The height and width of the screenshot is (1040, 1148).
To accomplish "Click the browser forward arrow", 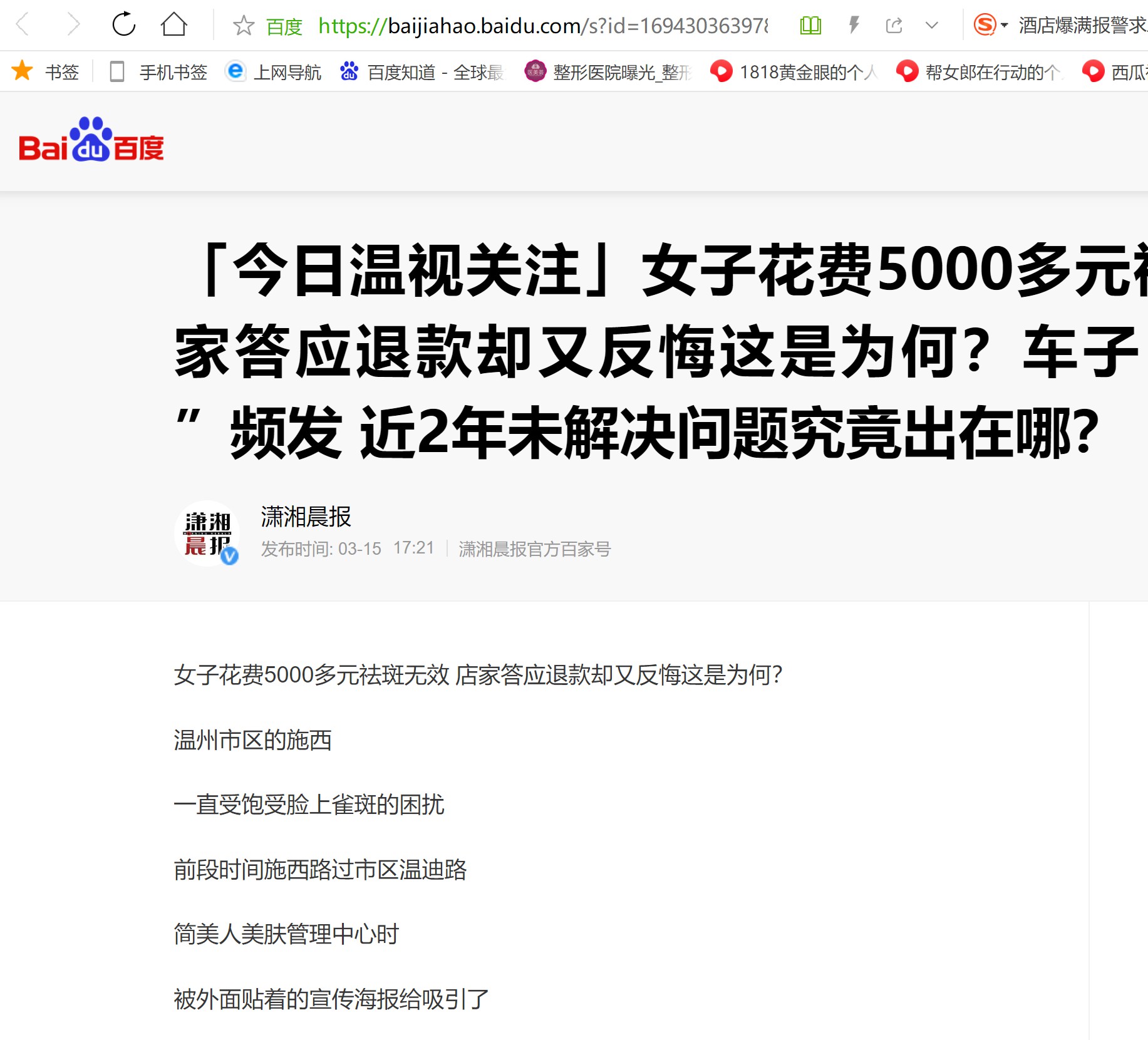I will click(x=73, y=25).
